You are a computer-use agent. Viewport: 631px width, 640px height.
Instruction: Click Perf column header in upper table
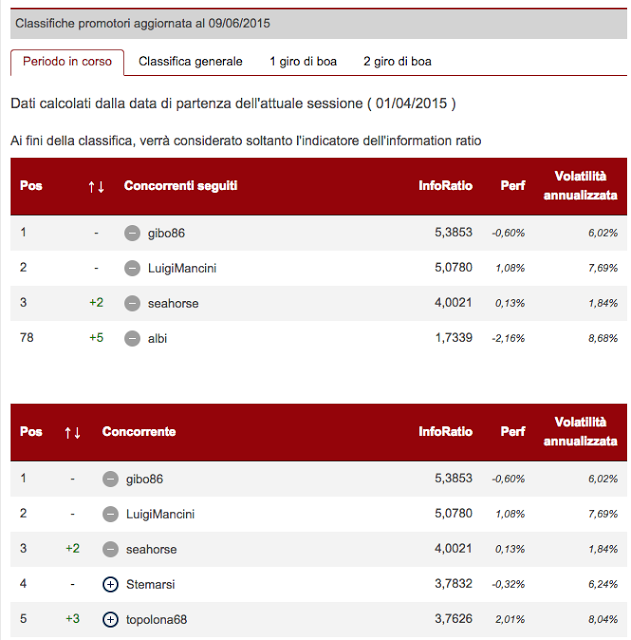click(x=512, y=186)
